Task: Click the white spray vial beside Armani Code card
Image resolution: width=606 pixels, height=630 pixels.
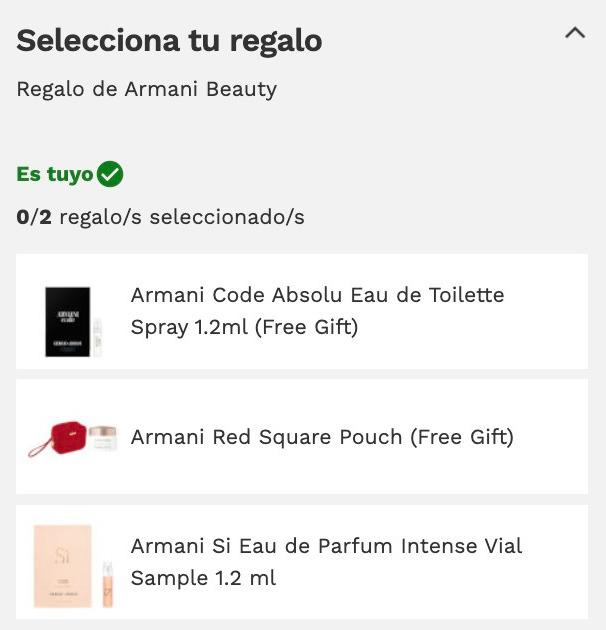Action: click(x=97, y=338)
